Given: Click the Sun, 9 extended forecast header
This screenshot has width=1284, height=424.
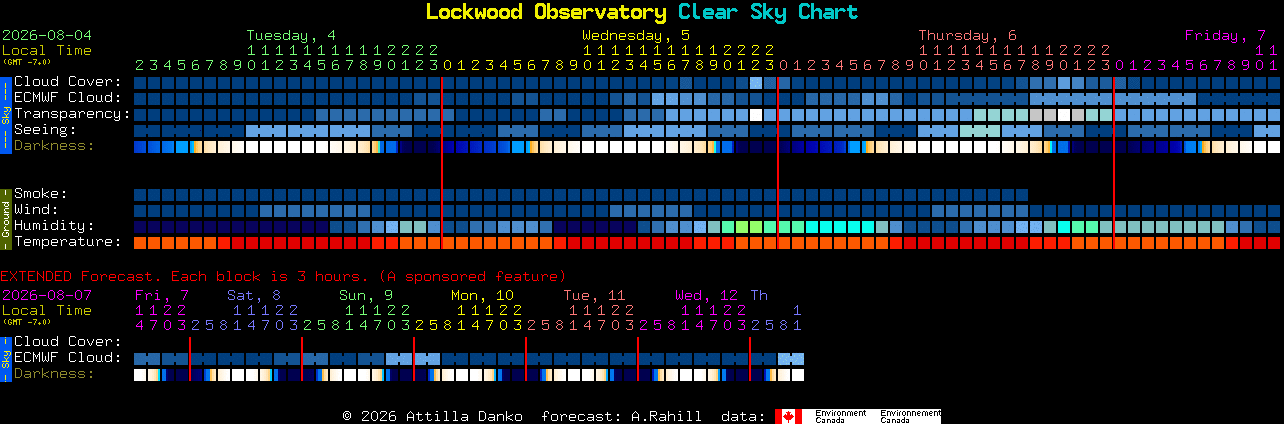Looking at the screenshot, I should [366, 295].
